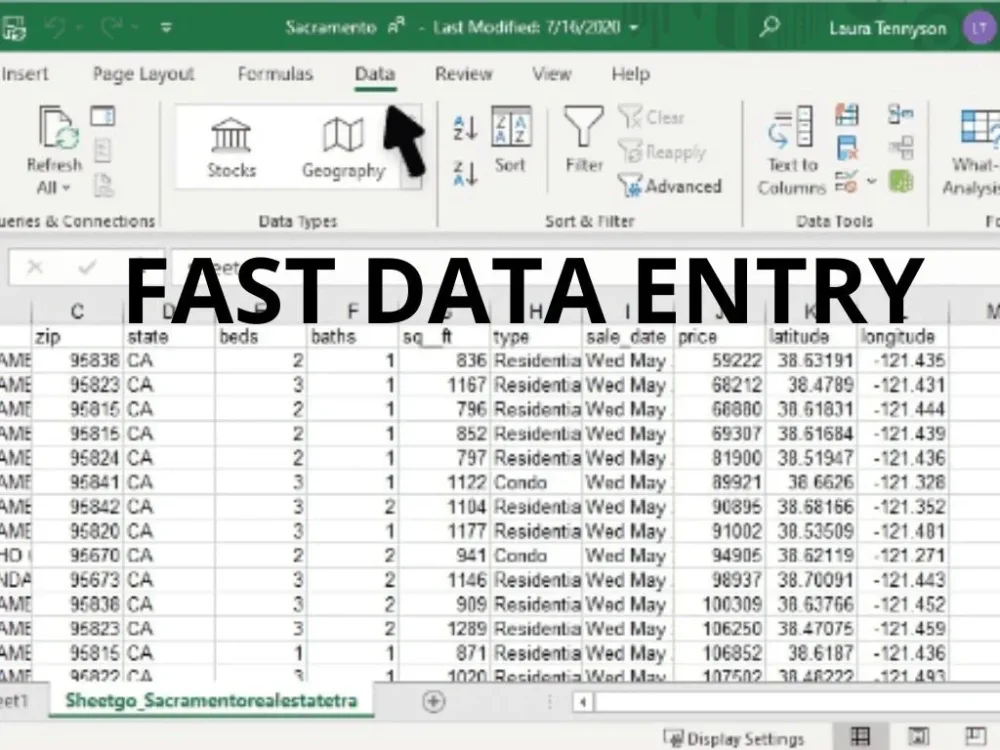This screenshot has height=750, width=1000.
Task: Click the Edit Links icon
Action: point(104,186)
